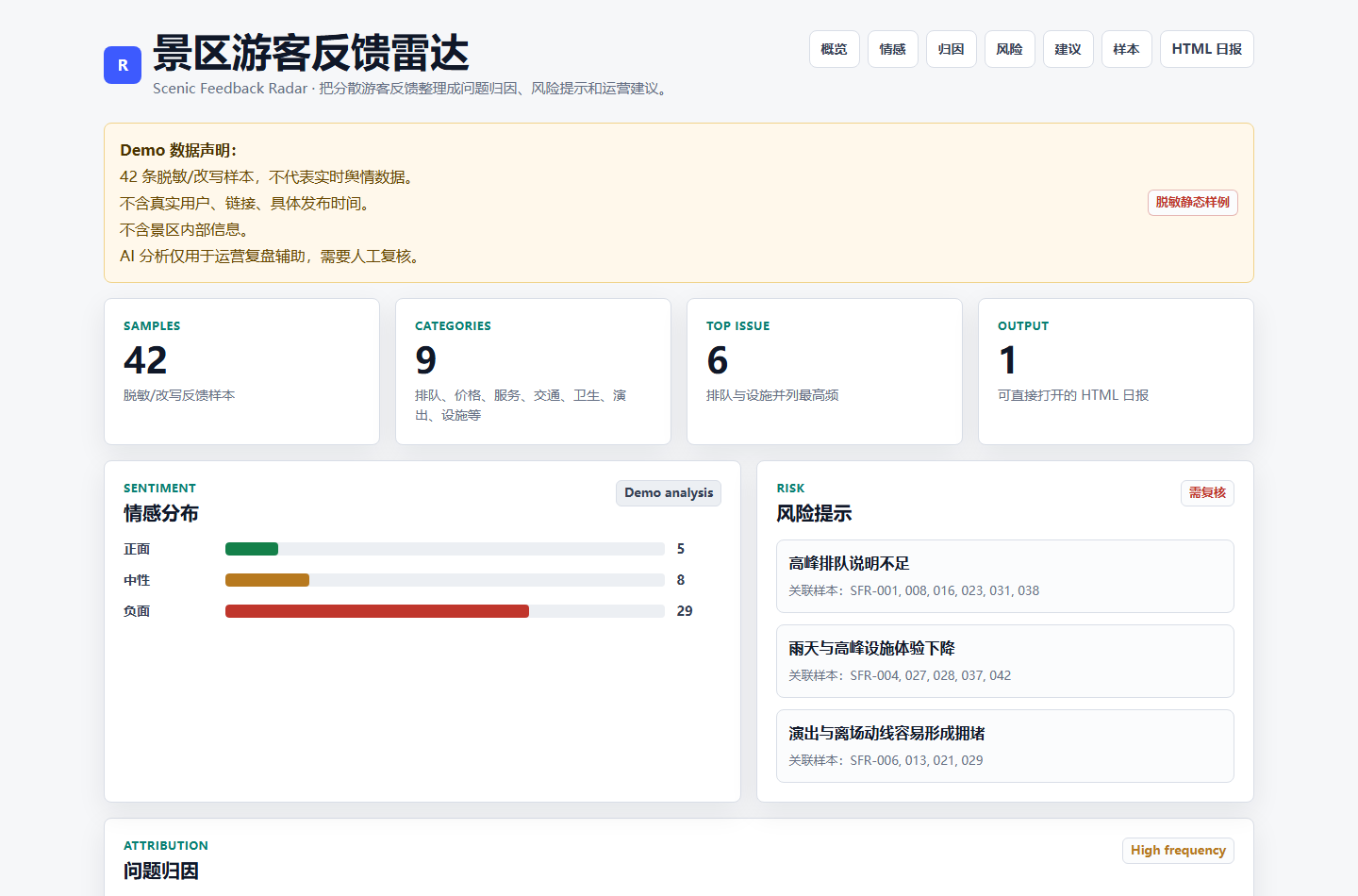Click the 脱敏/改写反馈样本 caption
This screenshot has width=1358, height=896.
tap(179, 395)
